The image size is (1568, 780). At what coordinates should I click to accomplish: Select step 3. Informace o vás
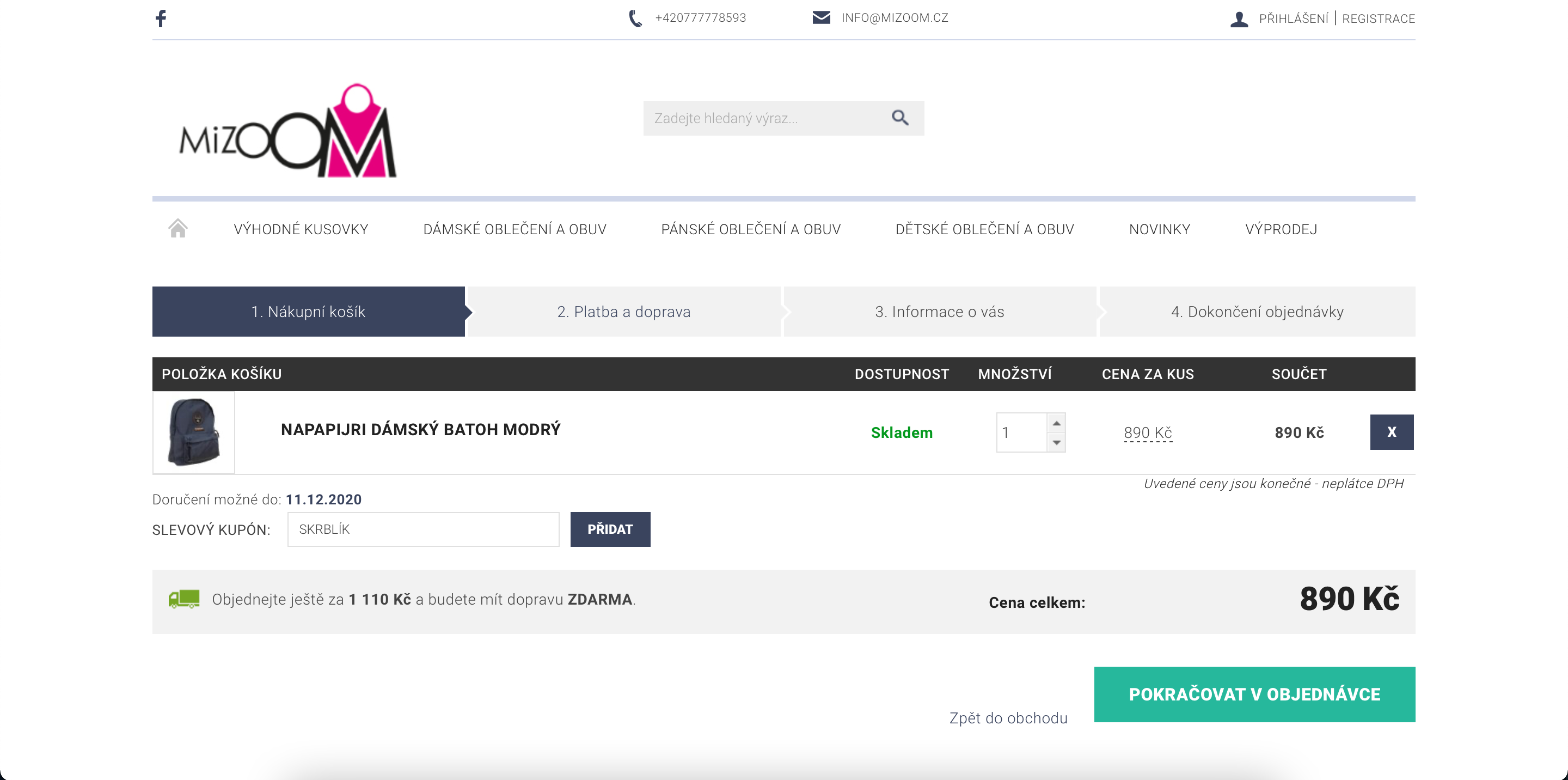pyautogui.click(x=939, y=312)
